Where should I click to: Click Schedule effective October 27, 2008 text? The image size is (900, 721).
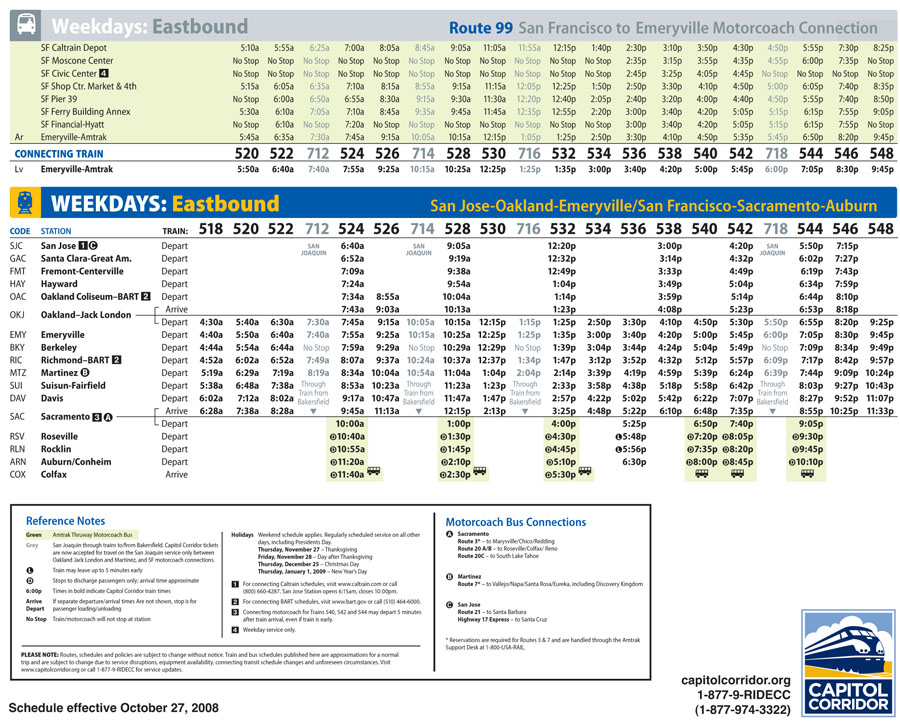114,707
